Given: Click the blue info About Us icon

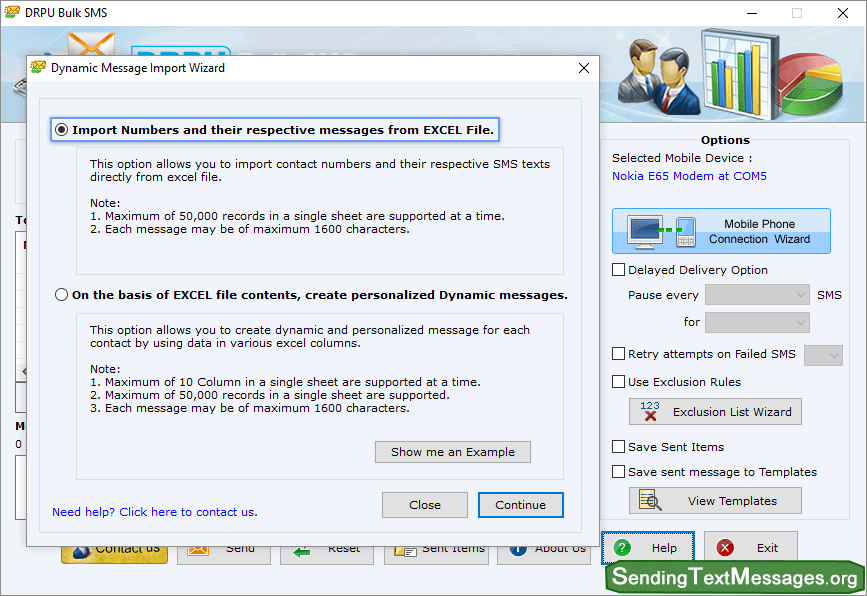Looking at the screenshot, I should coord(518,550).
